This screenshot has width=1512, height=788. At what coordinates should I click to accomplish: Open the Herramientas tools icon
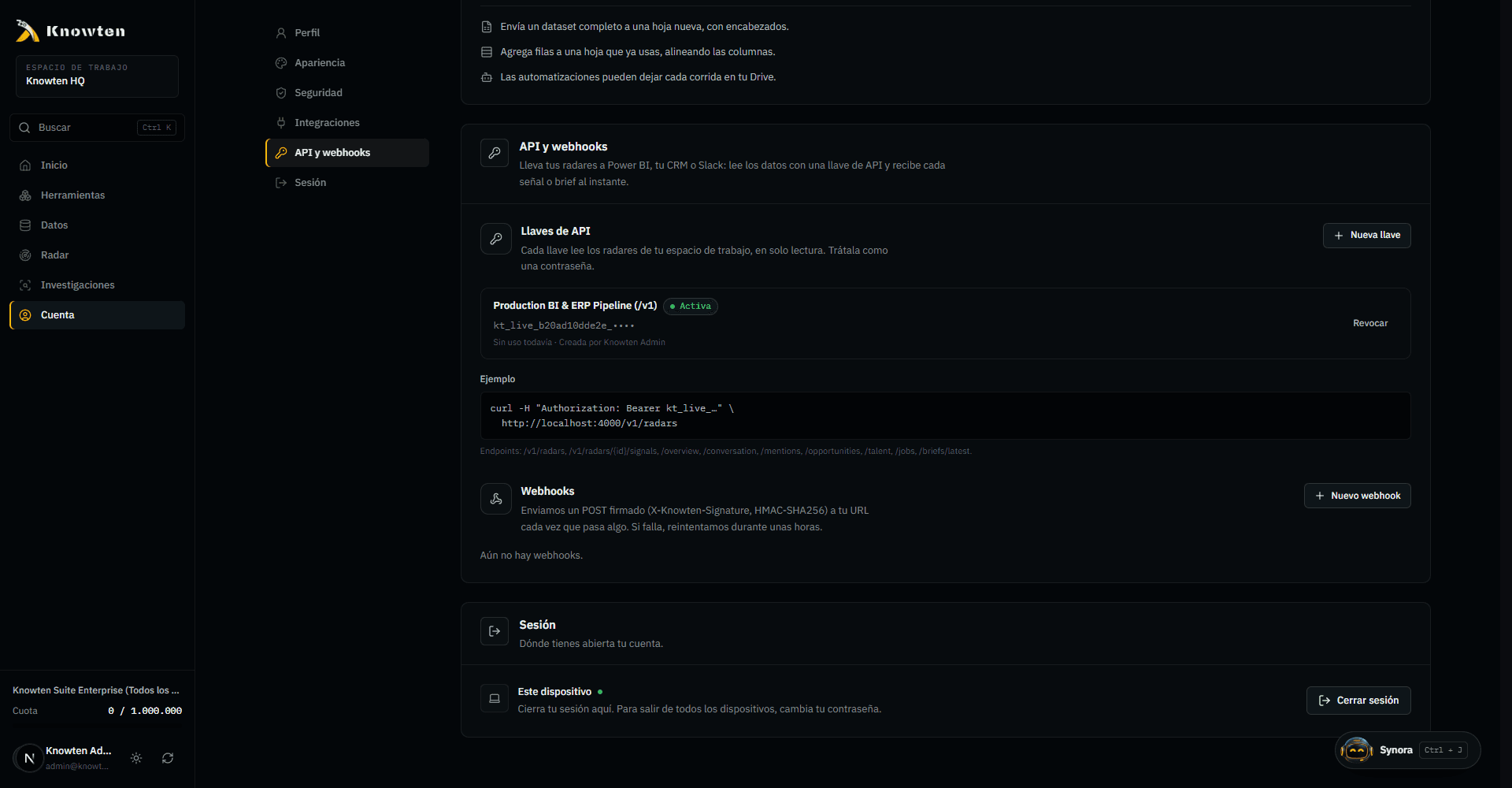click(25, 195)
